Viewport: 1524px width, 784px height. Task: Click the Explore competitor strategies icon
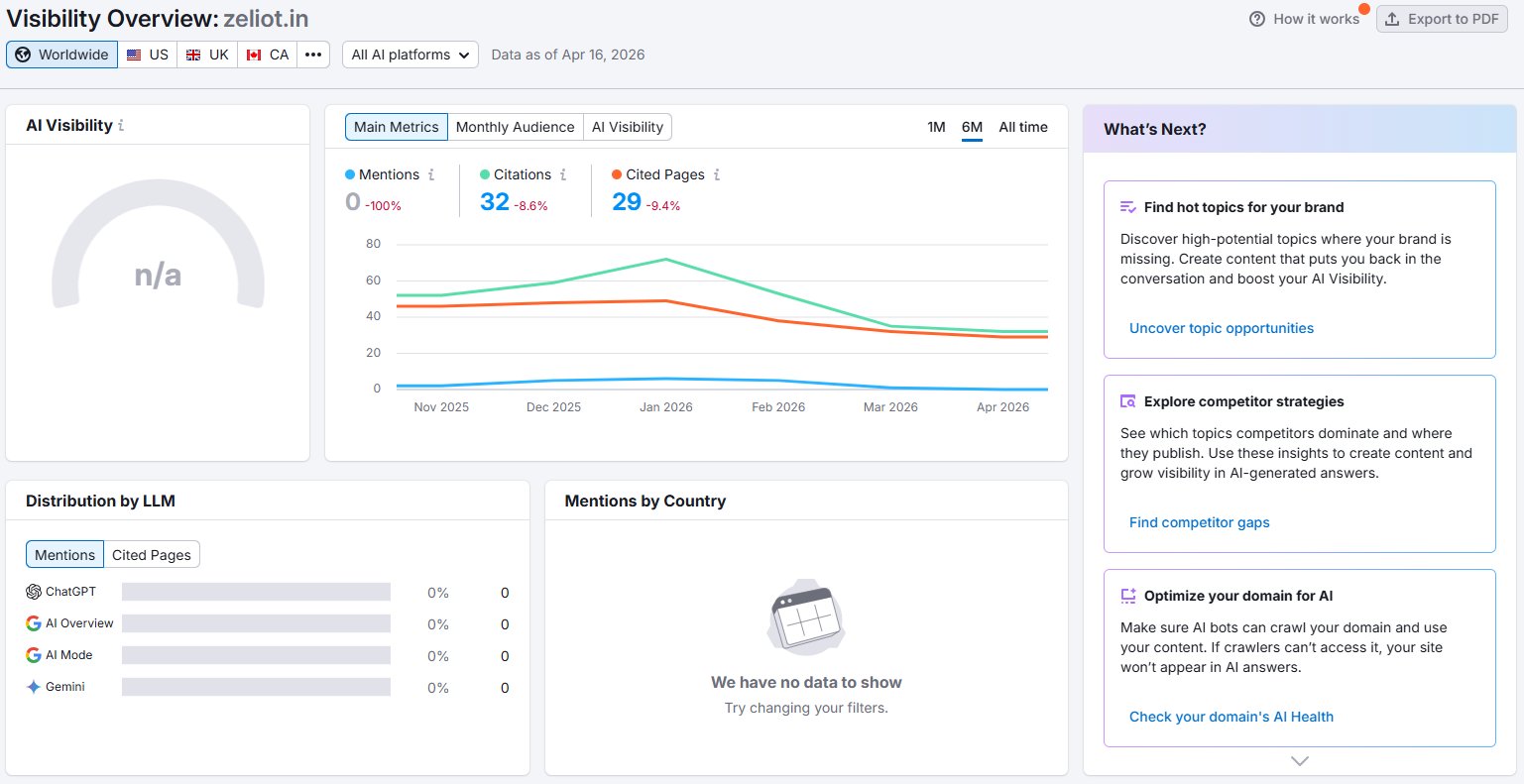(1128, 401)
